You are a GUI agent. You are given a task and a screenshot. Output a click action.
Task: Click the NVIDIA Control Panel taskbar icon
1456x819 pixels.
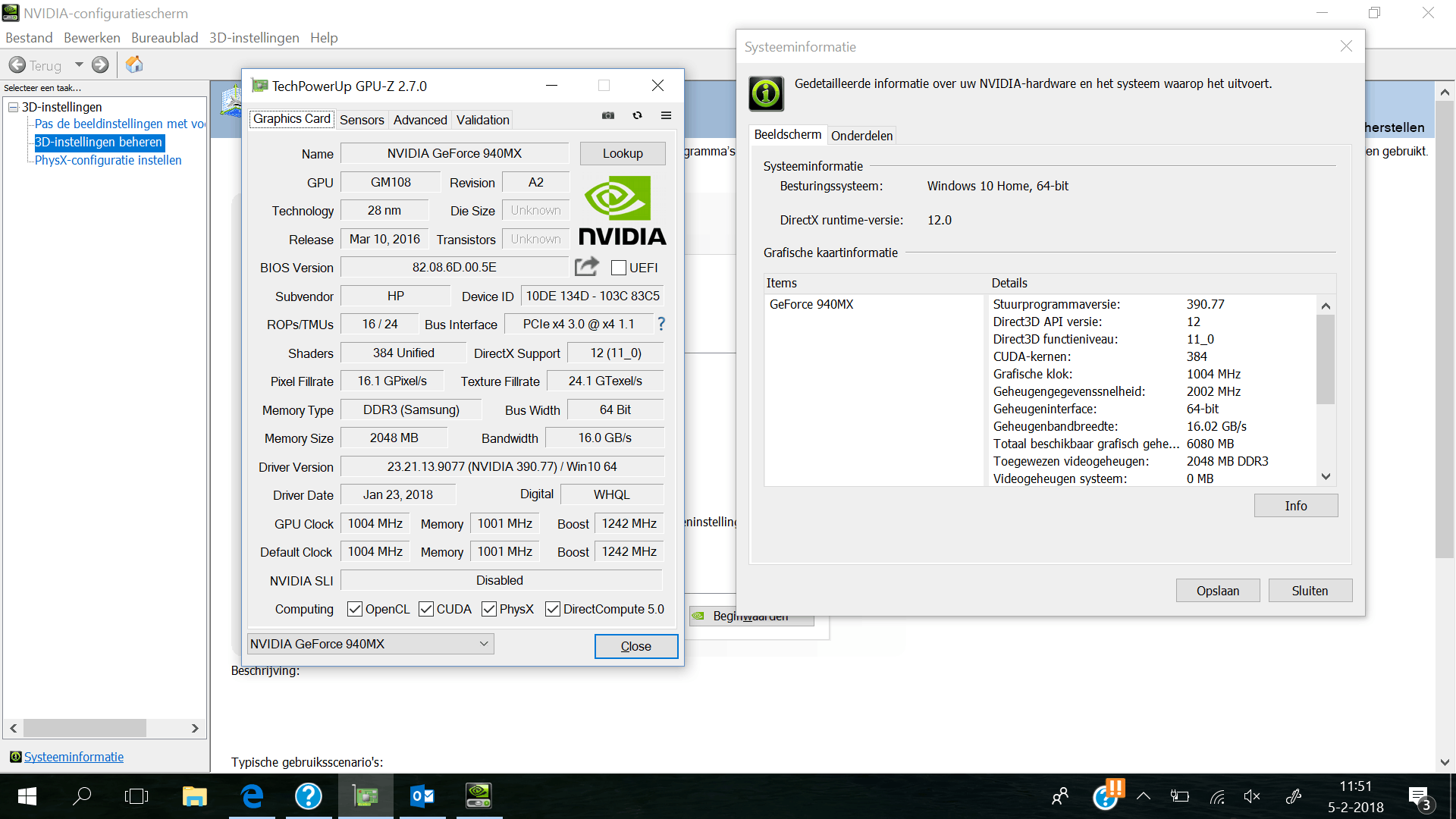(x=479, y=796)
